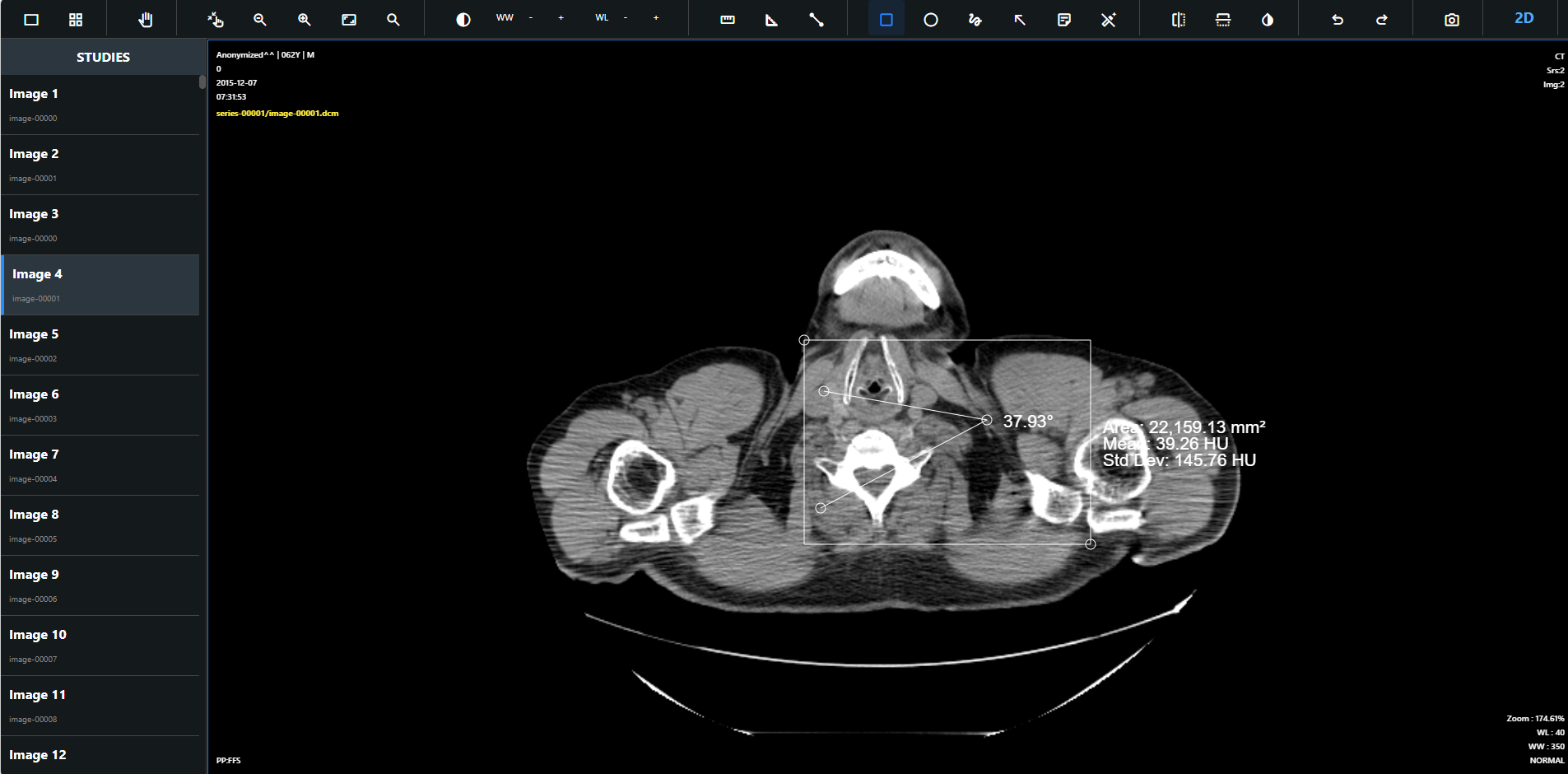Flip the image vertically

[x=1222, y=19]
